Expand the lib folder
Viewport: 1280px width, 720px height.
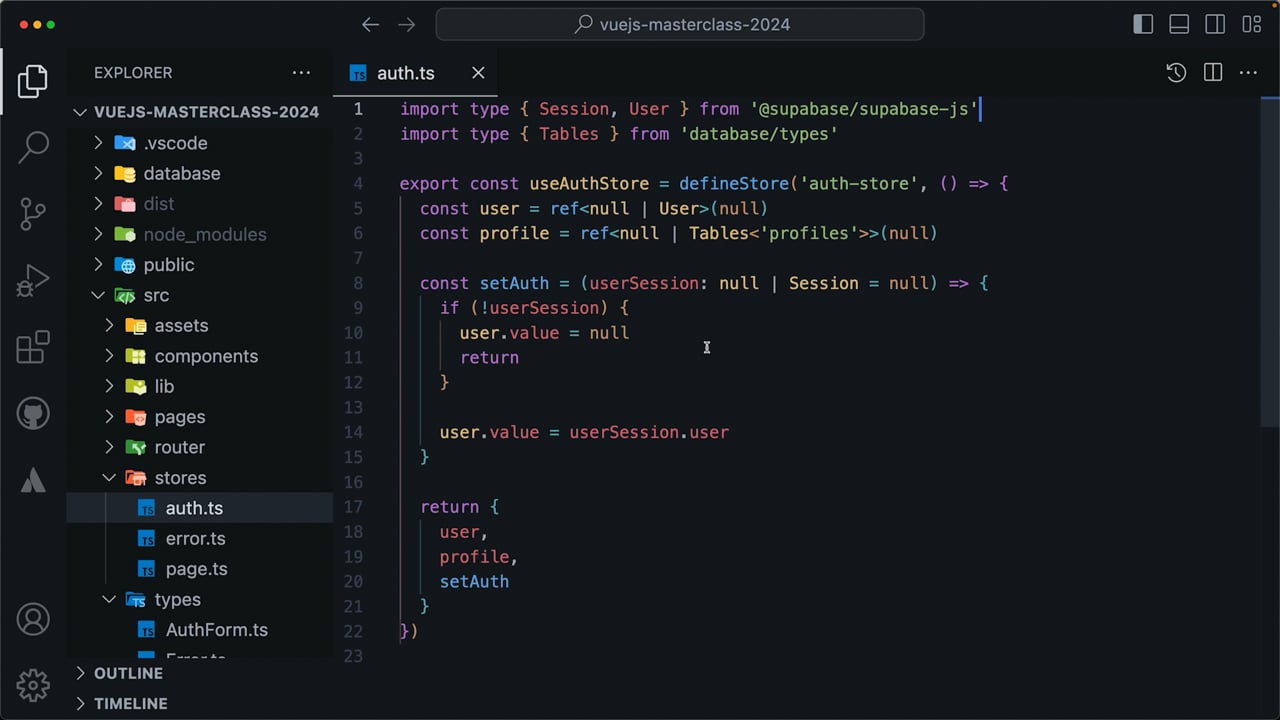point(200,386)
